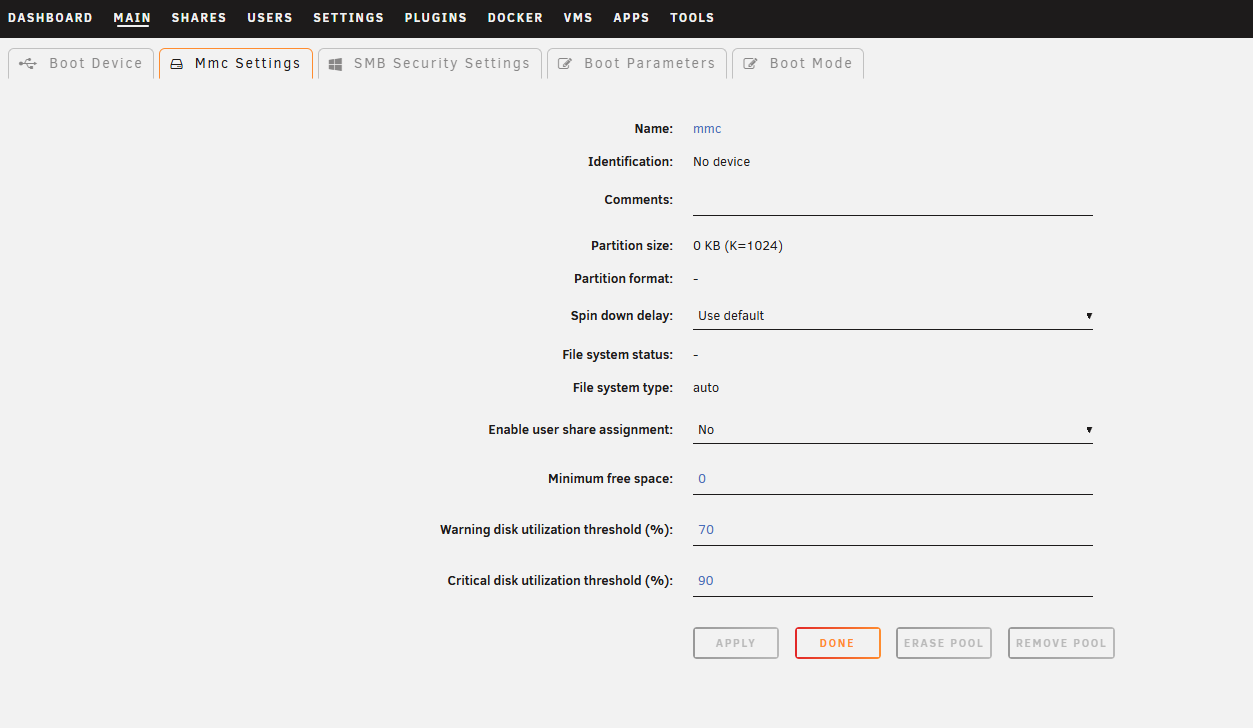
Task: Click the Remove Pool button
Action: click(x=1061, y=643)
